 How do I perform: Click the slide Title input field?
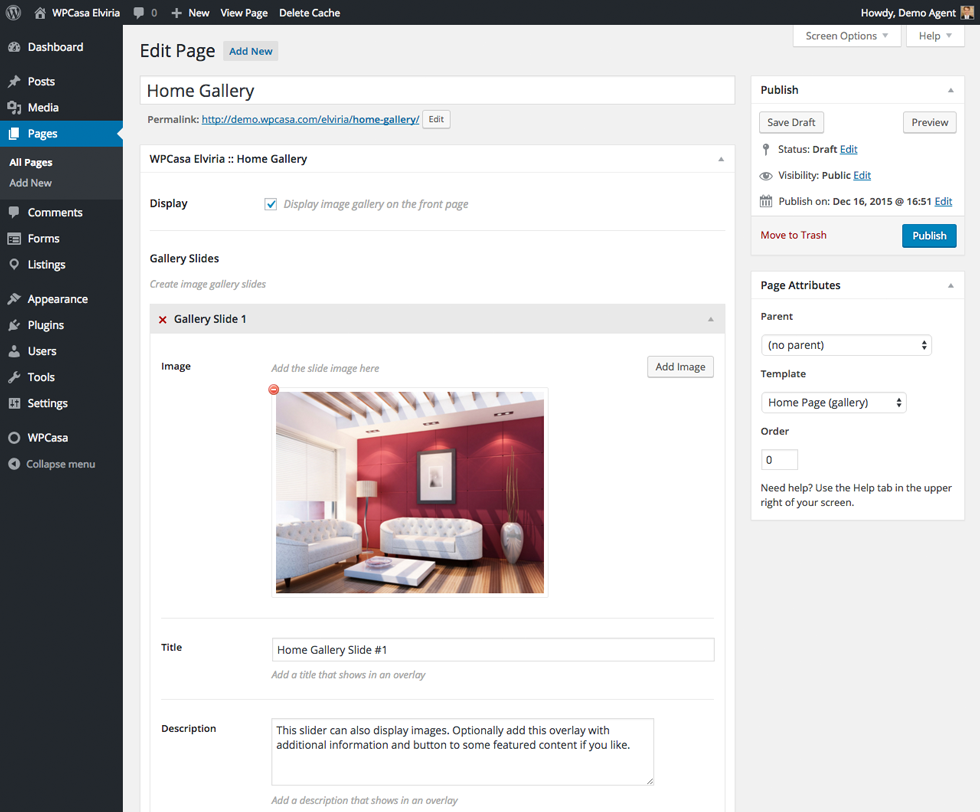click(x=493, y=650)
